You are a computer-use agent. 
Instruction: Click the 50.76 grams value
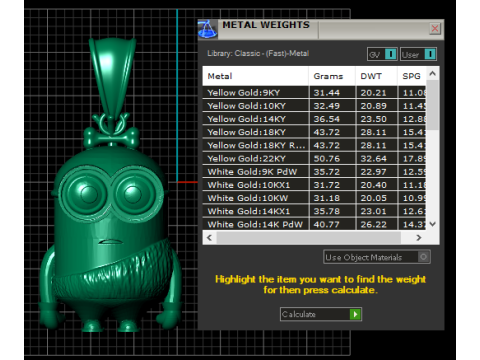(326, 158)
